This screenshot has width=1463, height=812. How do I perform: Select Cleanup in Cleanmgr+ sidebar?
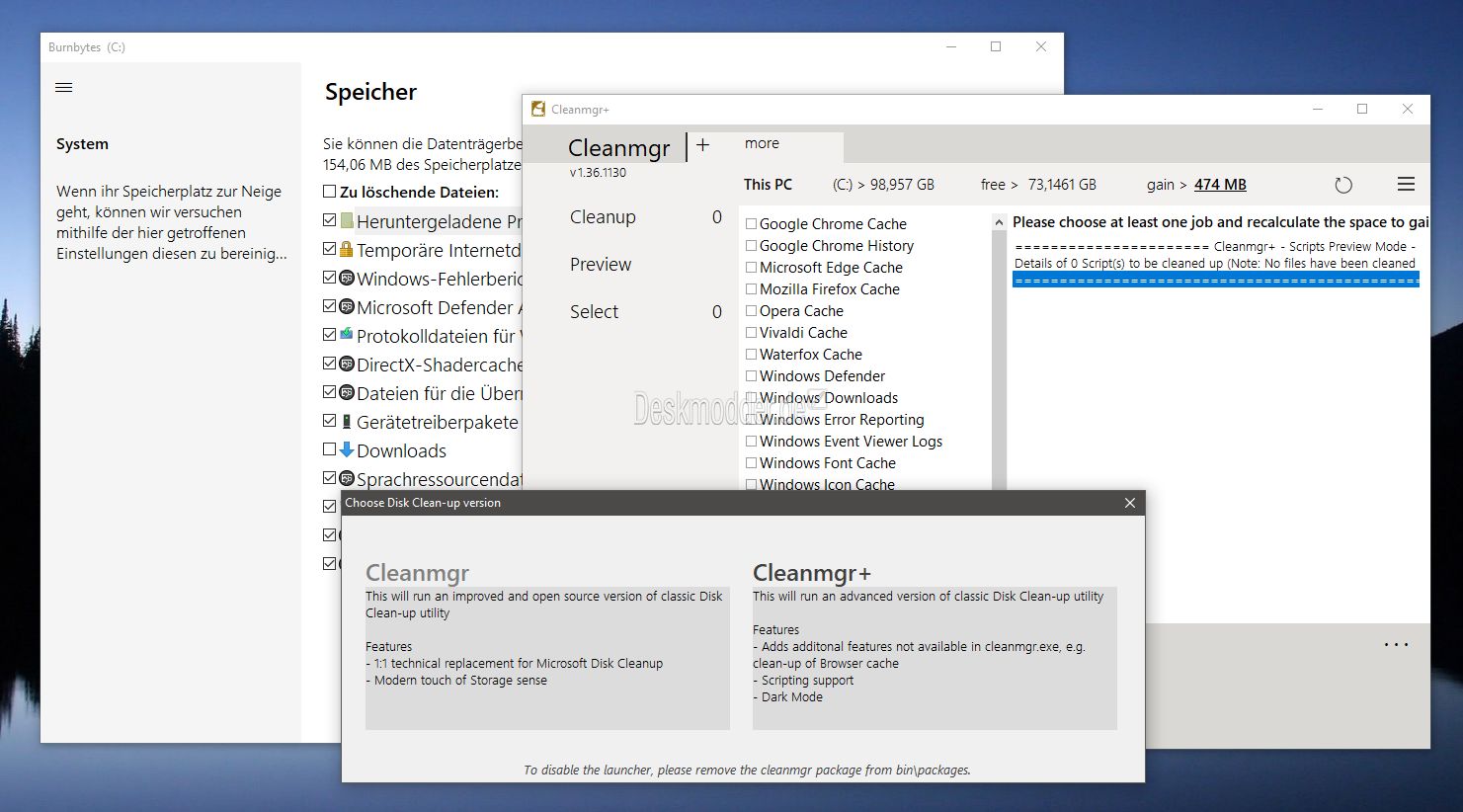[603, 217]
